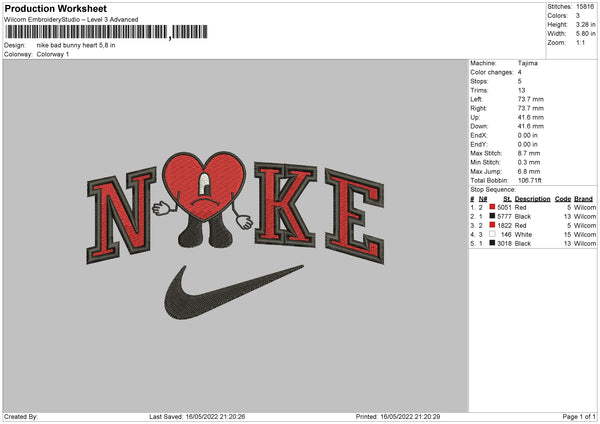Click the St. column header
Viewport: 600px width, 424px height.
(x=507, y=199)
